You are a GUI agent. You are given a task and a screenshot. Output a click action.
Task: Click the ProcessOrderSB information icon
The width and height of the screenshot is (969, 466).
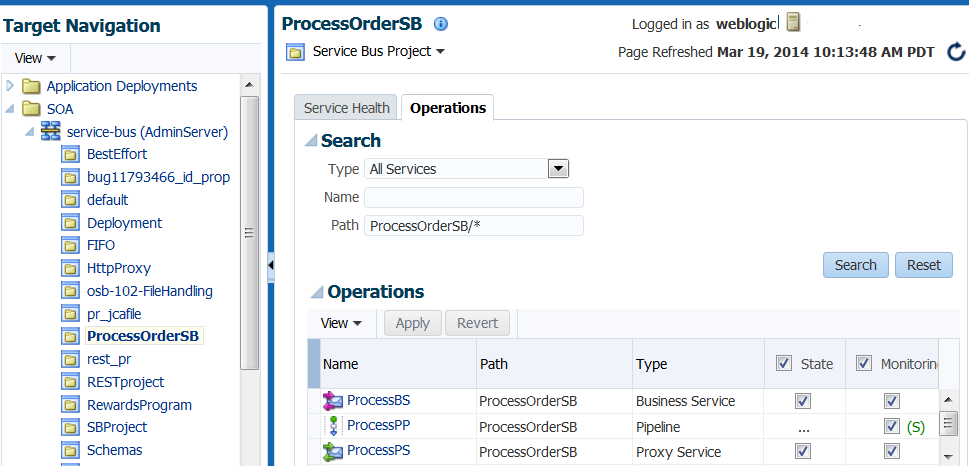point(441,24)
